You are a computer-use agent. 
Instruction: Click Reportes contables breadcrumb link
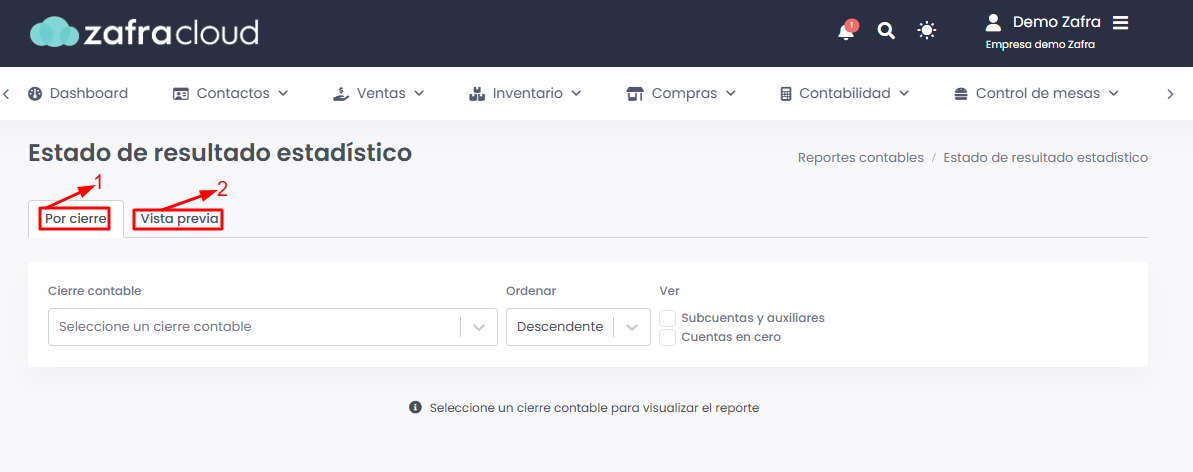tap(860, 157)
